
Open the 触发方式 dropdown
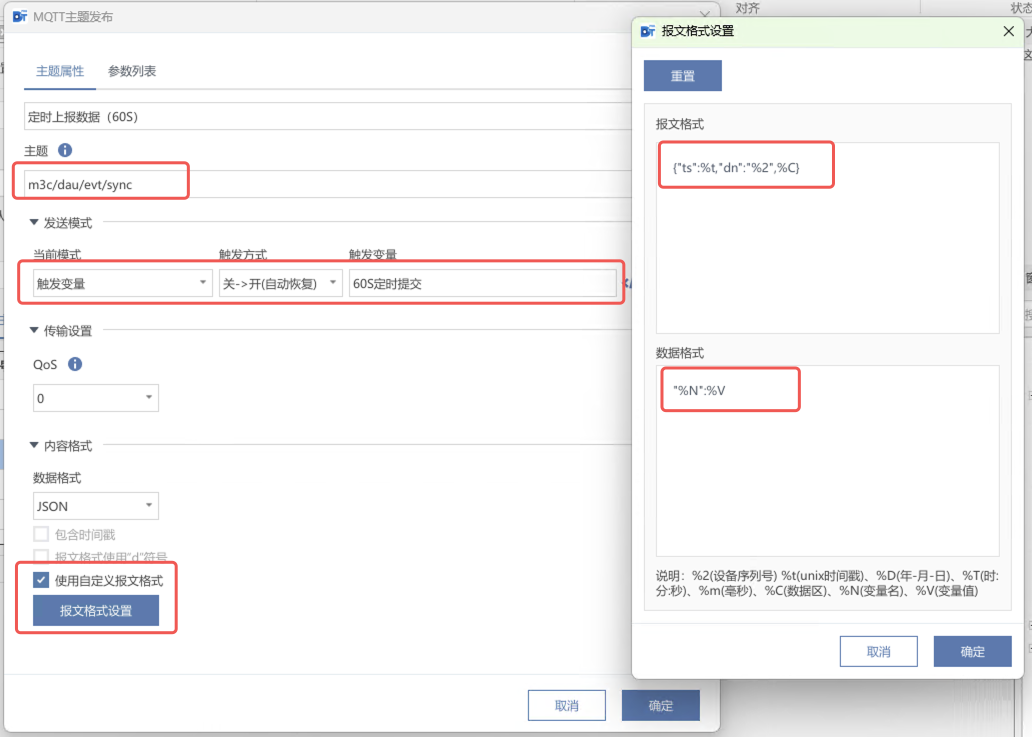280,283
